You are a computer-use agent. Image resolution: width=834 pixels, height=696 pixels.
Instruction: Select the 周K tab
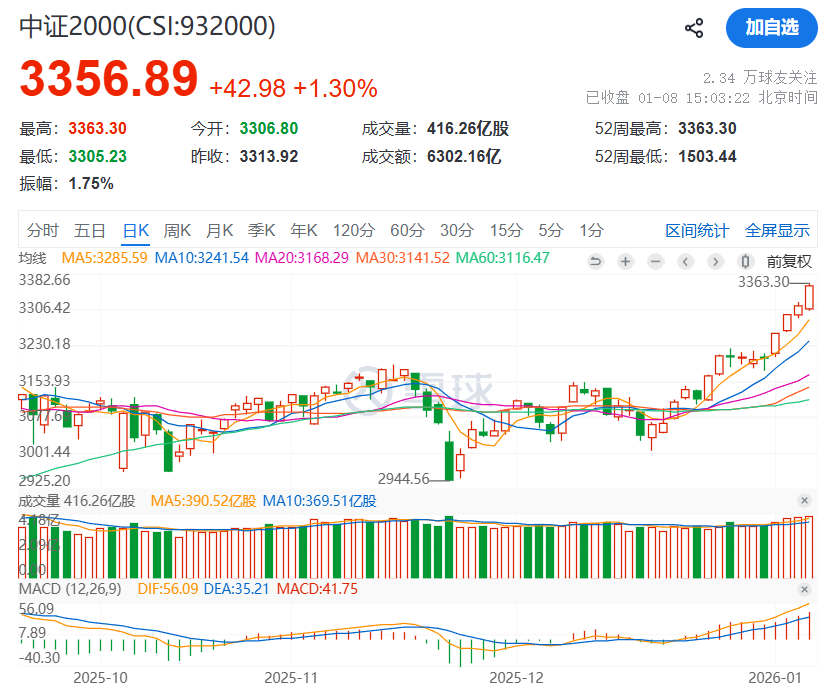tap(177, 231)
